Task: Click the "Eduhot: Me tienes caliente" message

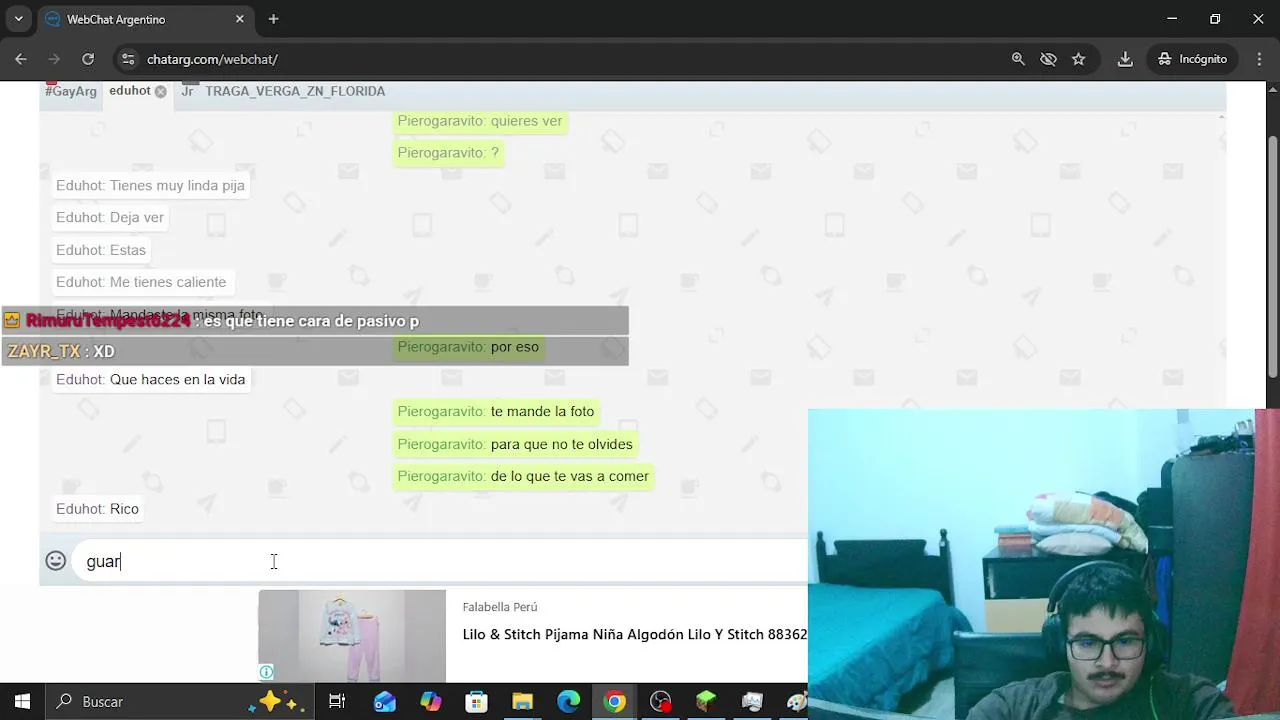Action: tap(141, 282)
